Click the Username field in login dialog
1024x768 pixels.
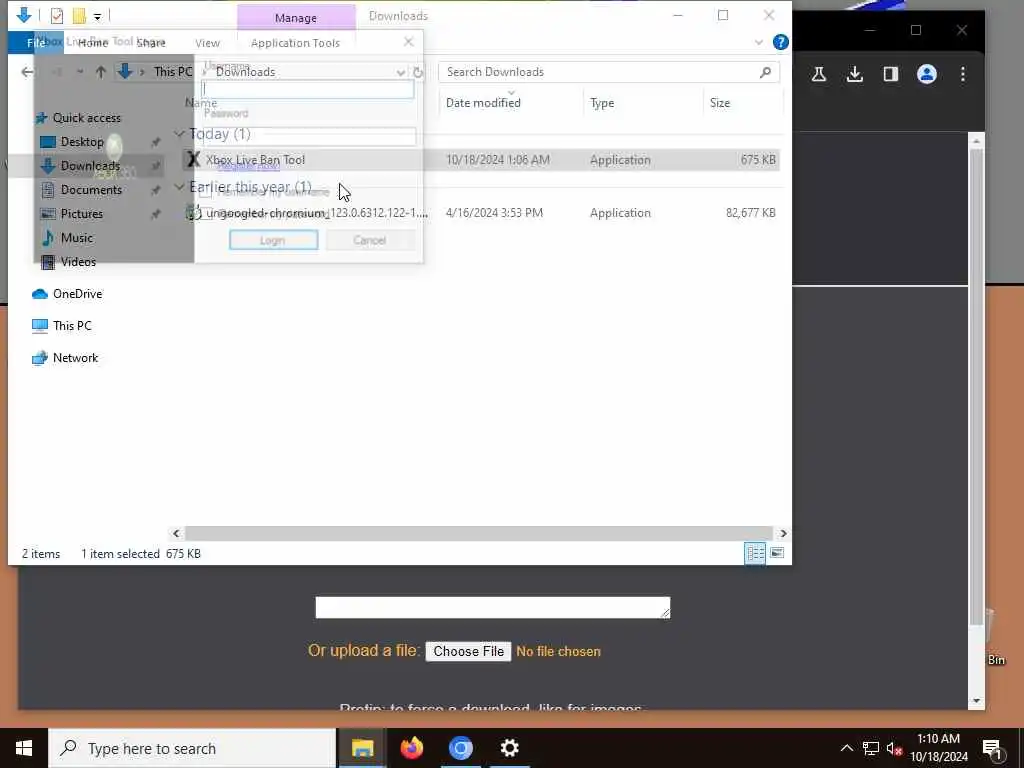[x=308, y=89]
